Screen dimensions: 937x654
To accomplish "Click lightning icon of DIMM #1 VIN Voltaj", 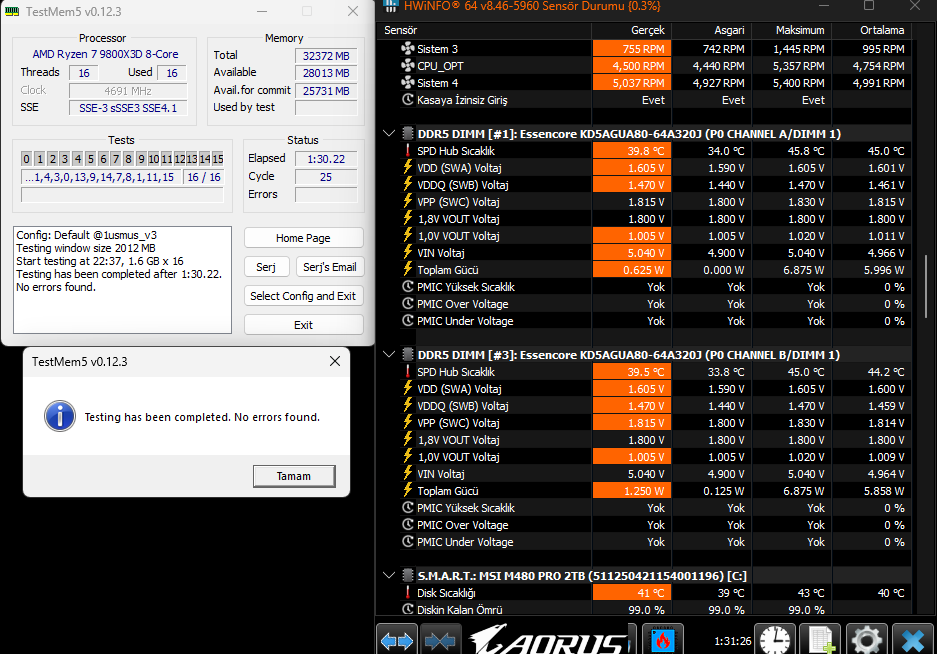I will pos(408,252).
